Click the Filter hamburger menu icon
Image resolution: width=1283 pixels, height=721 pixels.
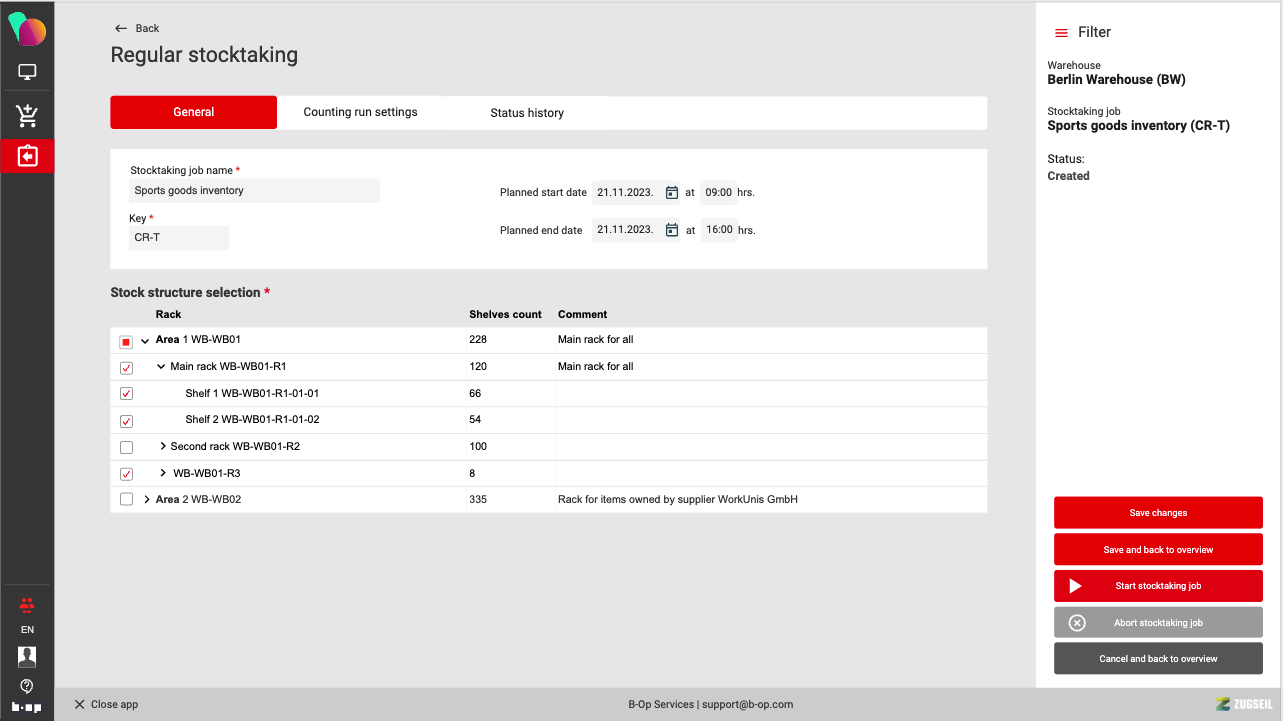coord(1061,33)
